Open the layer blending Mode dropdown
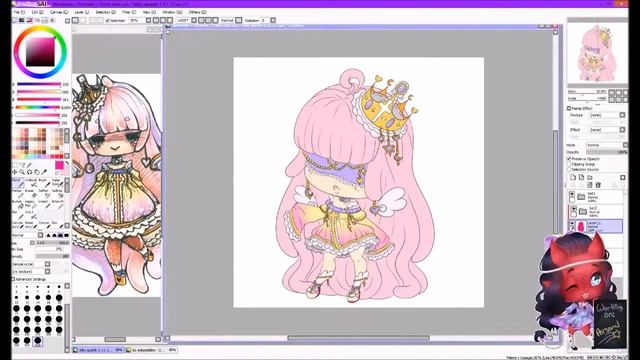Viewport: 640px width, 360px height. tap(625, 145)
